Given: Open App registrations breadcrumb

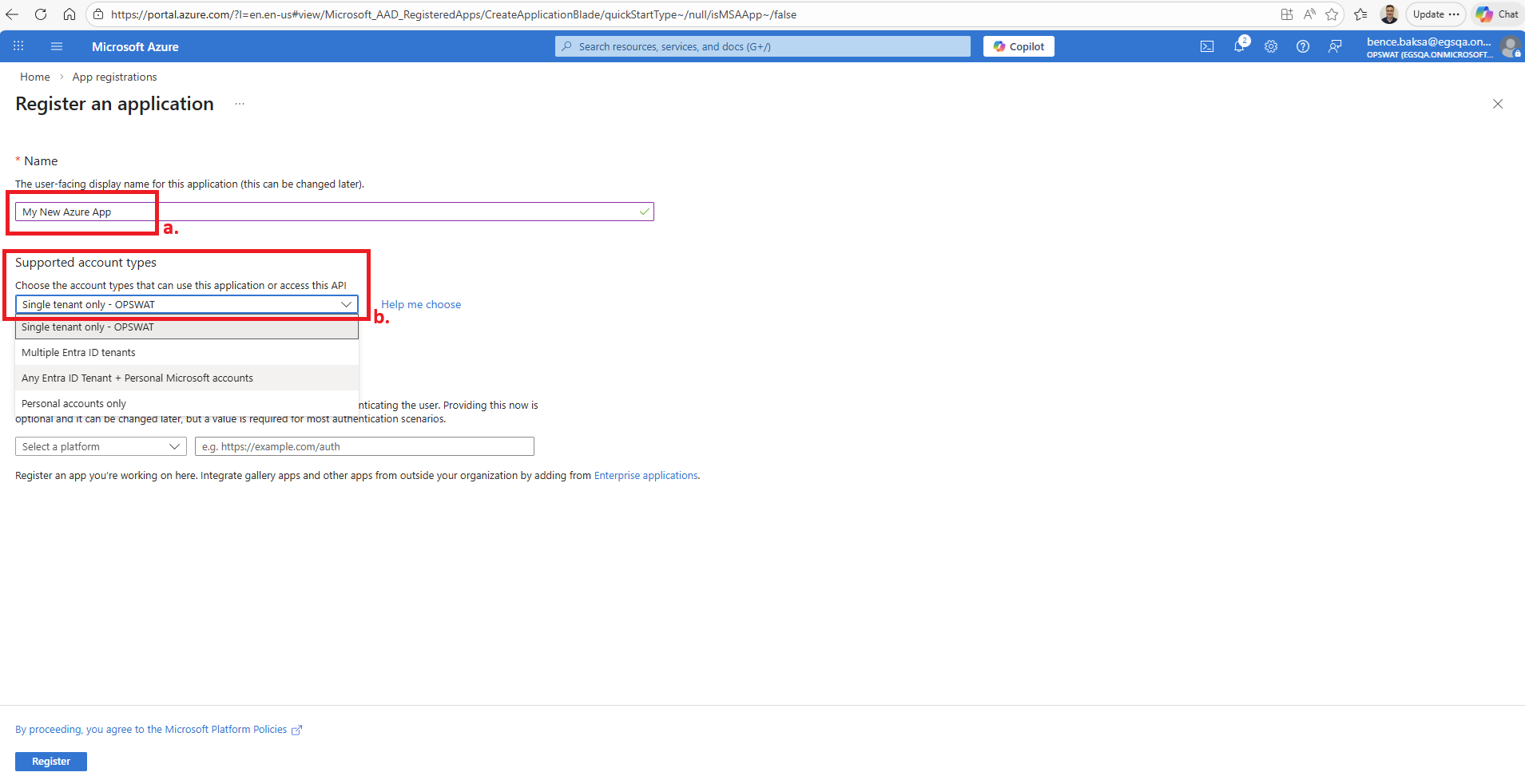Looking at the screenshot, I should (x=114, y=77).
